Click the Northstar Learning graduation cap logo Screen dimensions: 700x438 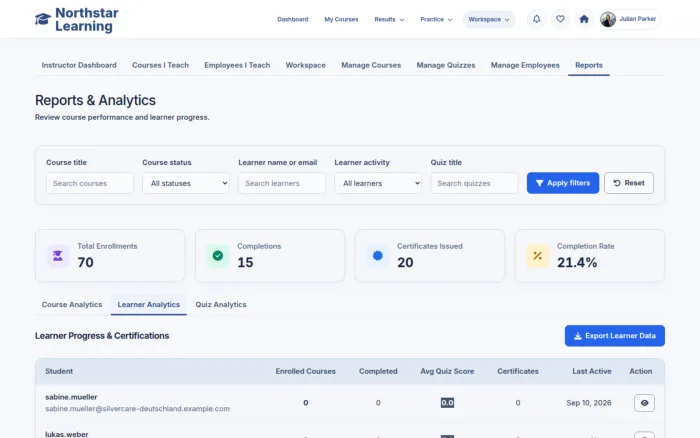43,19
